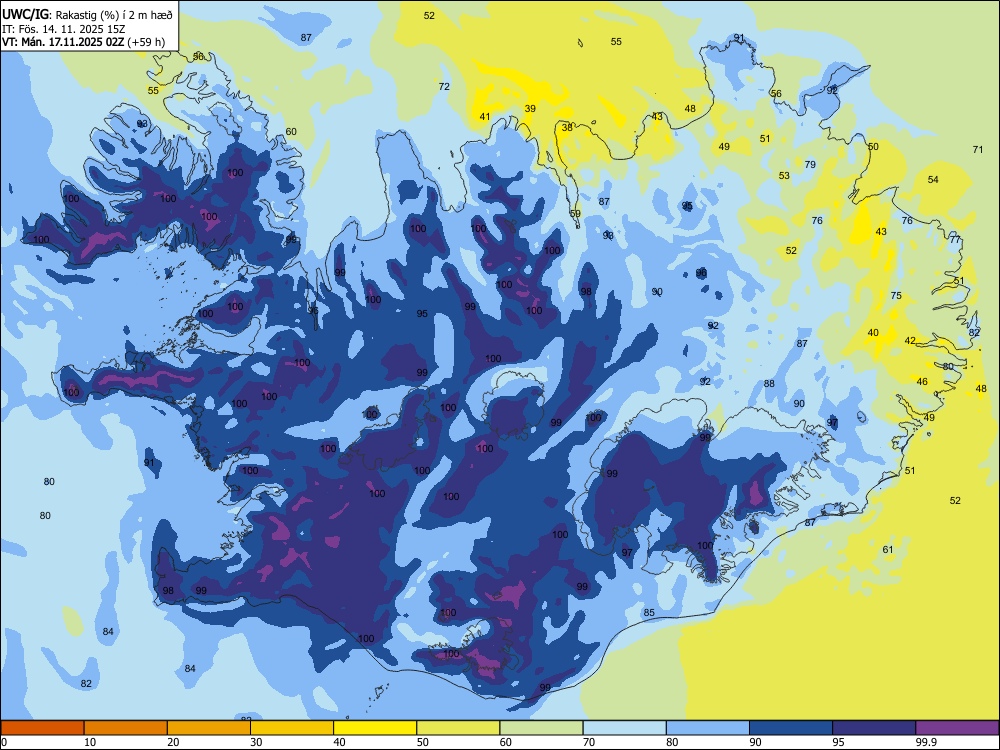Click the 70–80 pale blue legend swatch
The height and width of the screenshot is (750, 1000).
click(x=624, y=728)
